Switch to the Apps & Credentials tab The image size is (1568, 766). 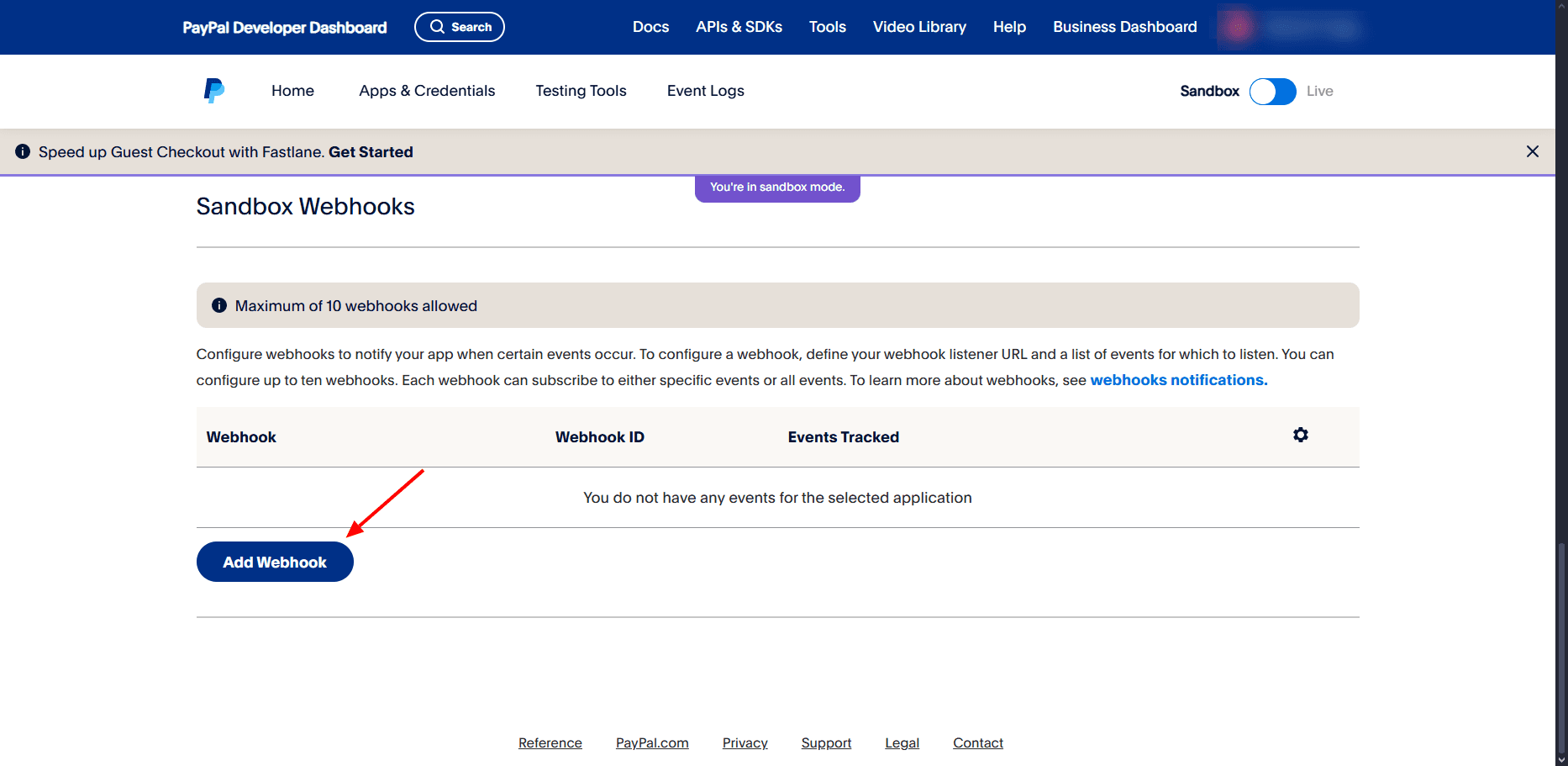(x=426, y=90)
